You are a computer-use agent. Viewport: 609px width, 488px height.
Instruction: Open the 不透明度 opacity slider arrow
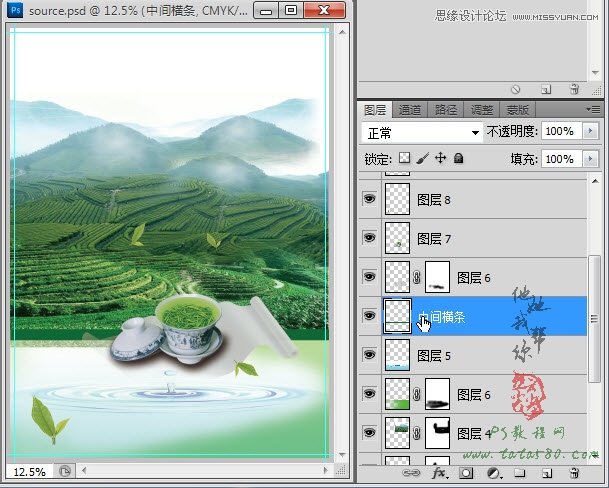[x=590, y=131]
